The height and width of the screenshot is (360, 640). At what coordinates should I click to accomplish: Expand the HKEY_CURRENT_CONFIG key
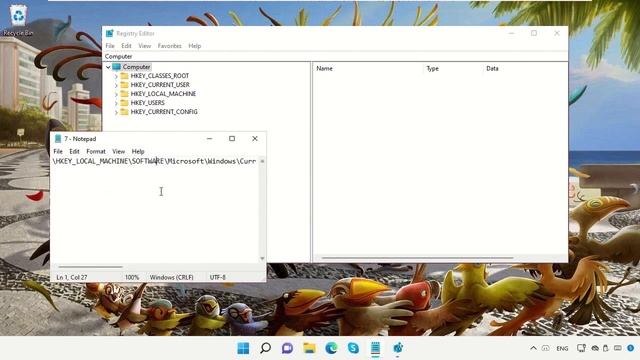pyautogui.click(x=116, y=112)
